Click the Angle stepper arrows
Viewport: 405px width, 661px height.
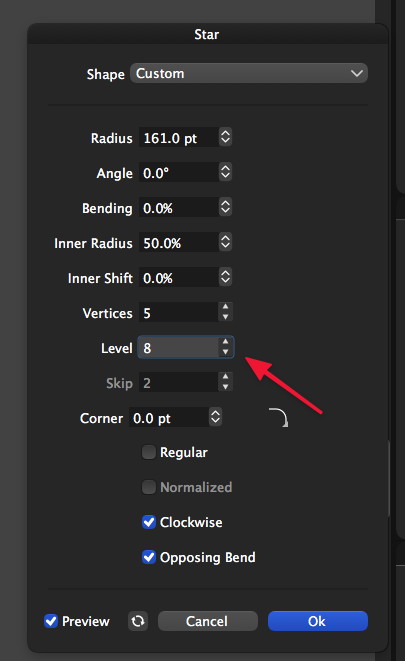click(225, 172)
